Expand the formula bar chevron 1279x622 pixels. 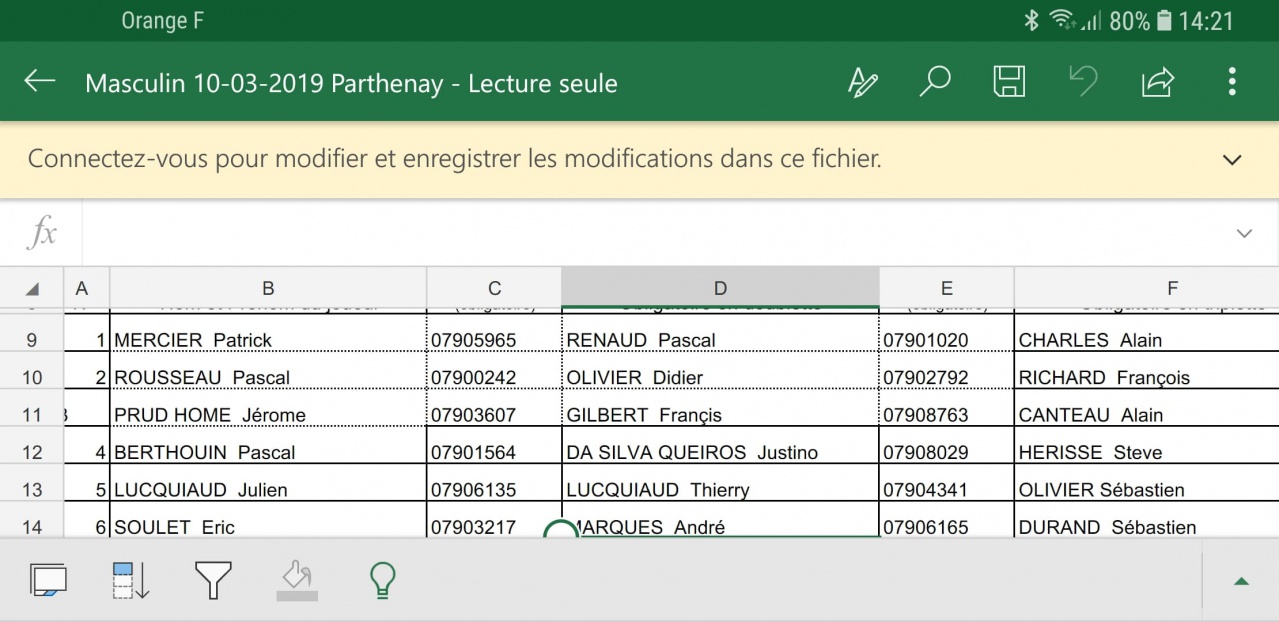coord(1244,234)
